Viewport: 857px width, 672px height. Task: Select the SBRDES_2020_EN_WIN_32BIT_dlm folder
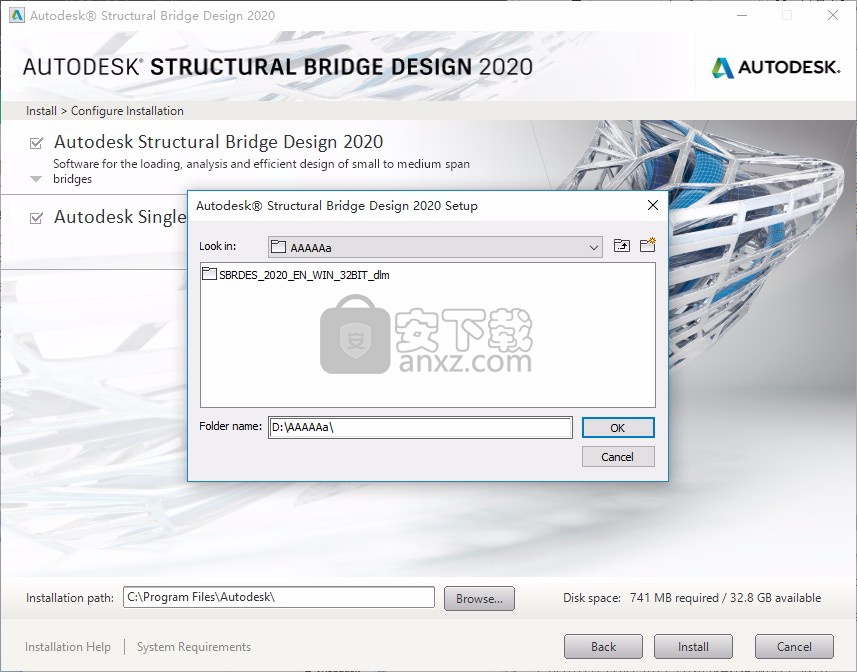[x=296, y=274]
